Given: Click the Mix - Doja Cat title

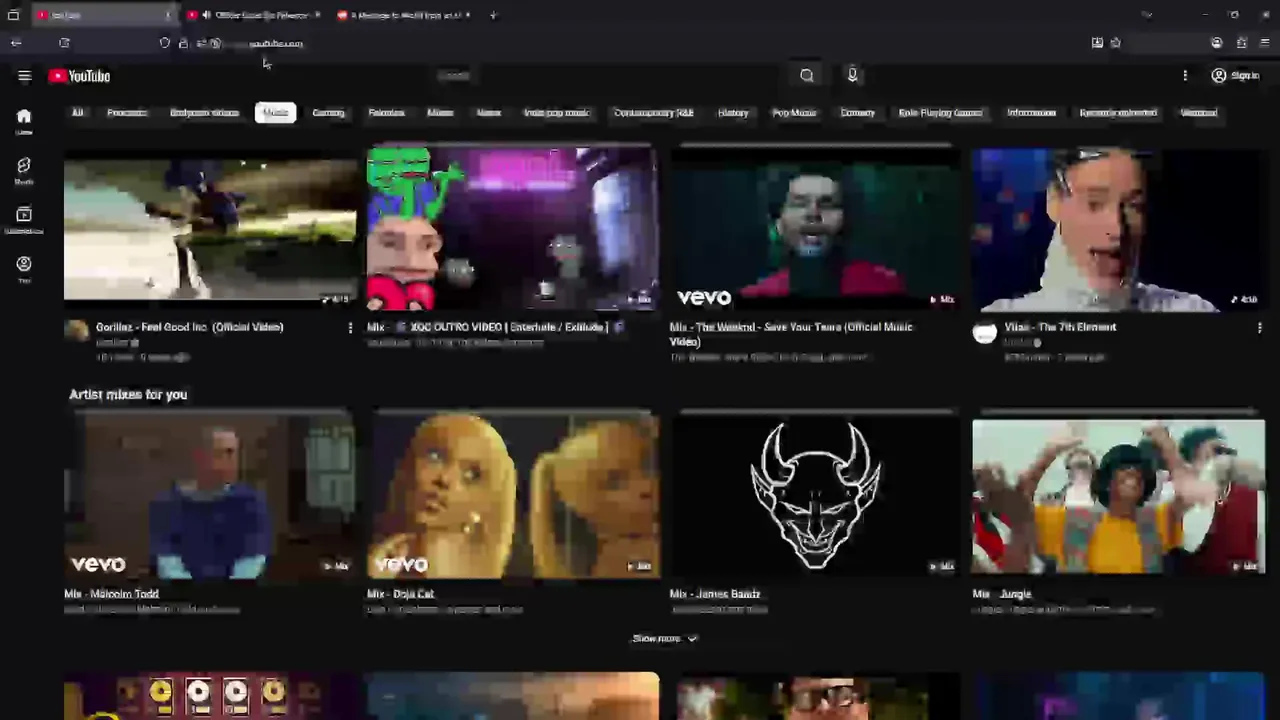Looking at the screenshot, I should pyautogui.click(x=400, y=594).
